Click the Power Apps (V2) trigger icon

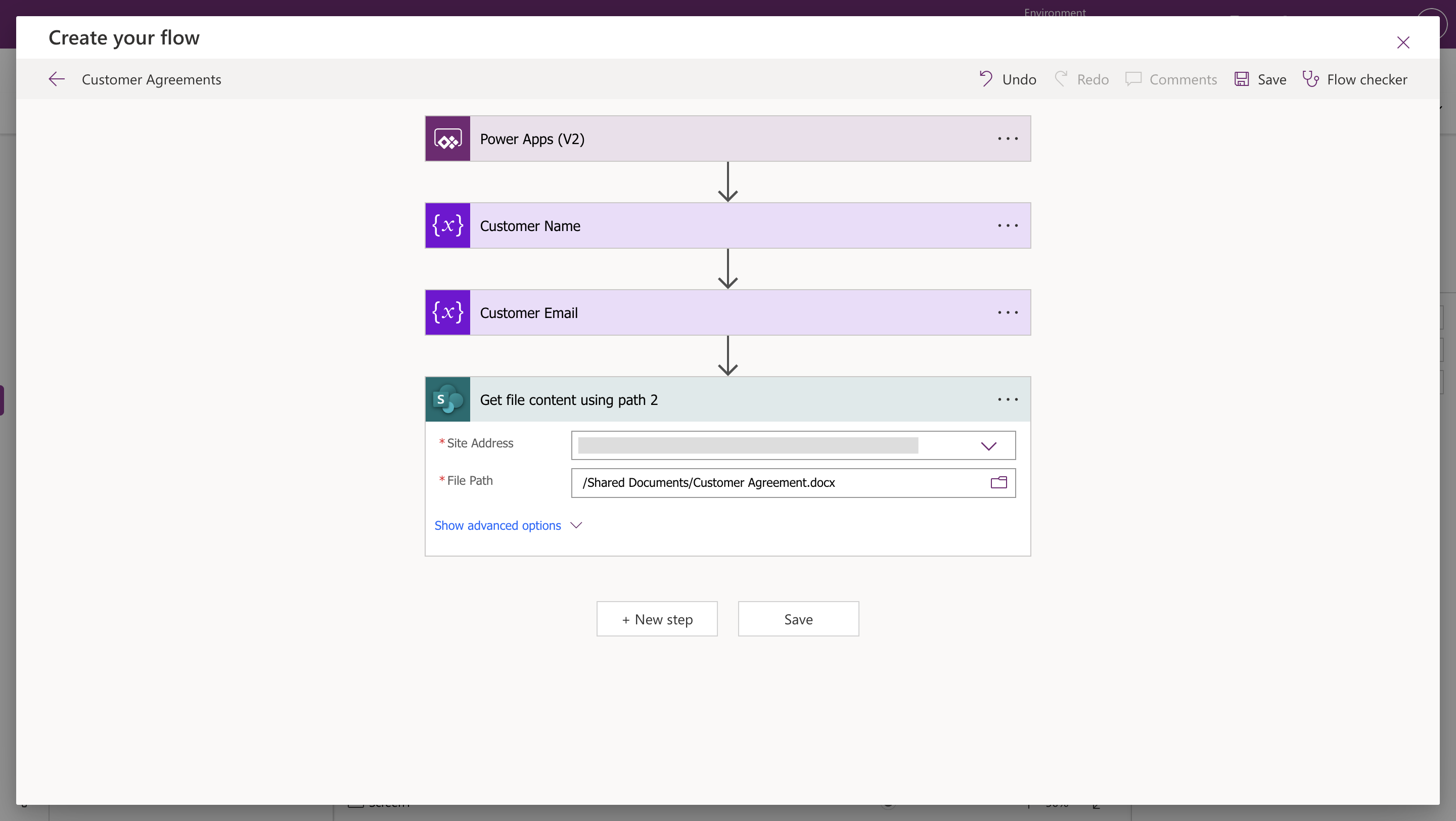447,139
